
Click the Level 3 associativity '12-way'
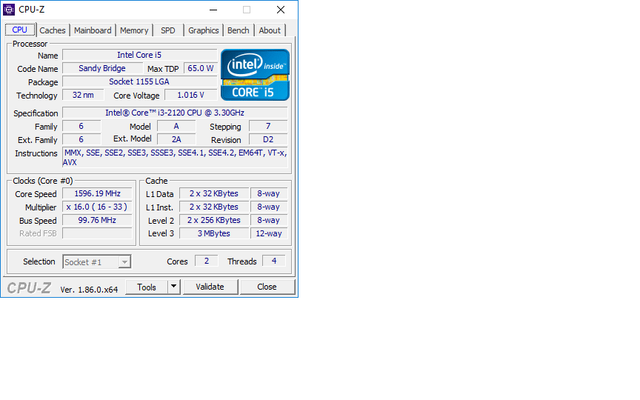269,233
